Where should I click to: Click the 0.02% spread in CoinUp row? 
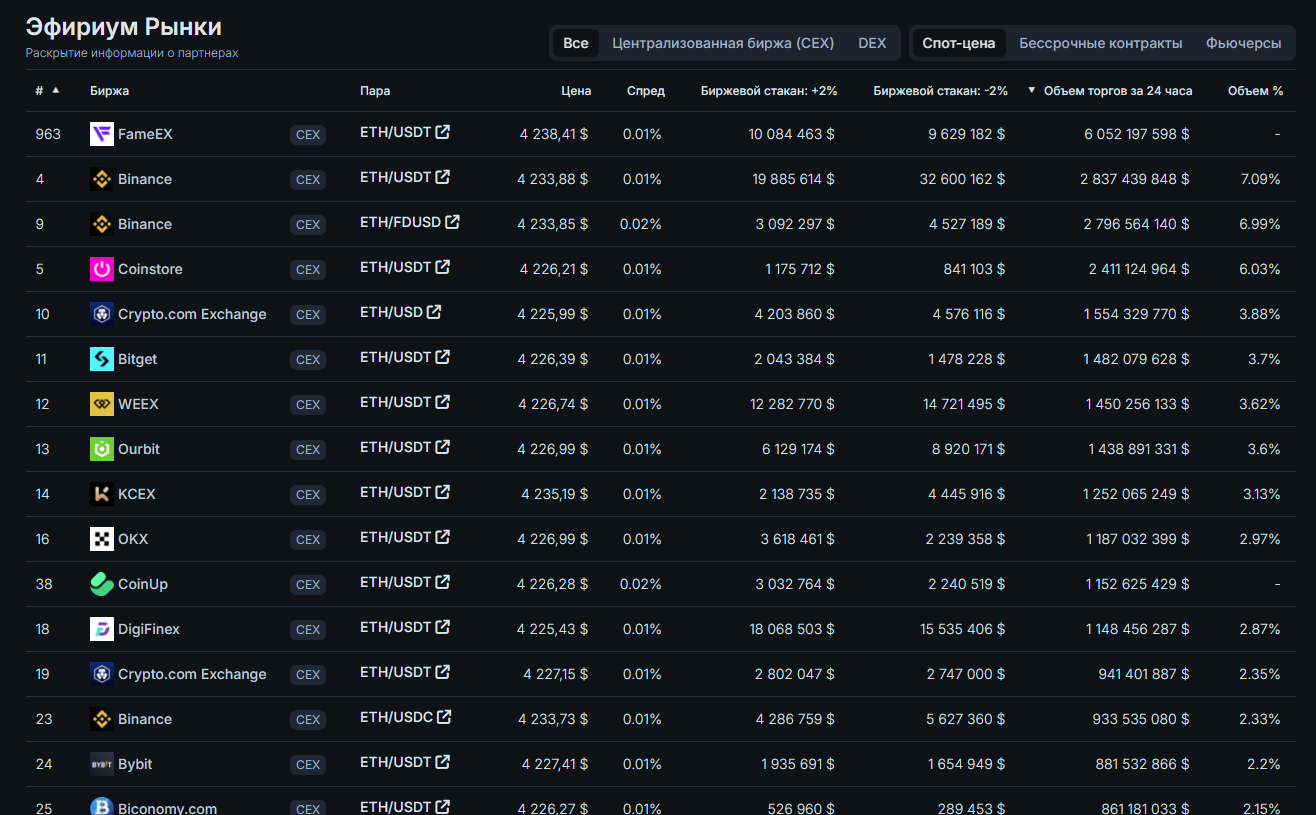click(x=641, y=584)
